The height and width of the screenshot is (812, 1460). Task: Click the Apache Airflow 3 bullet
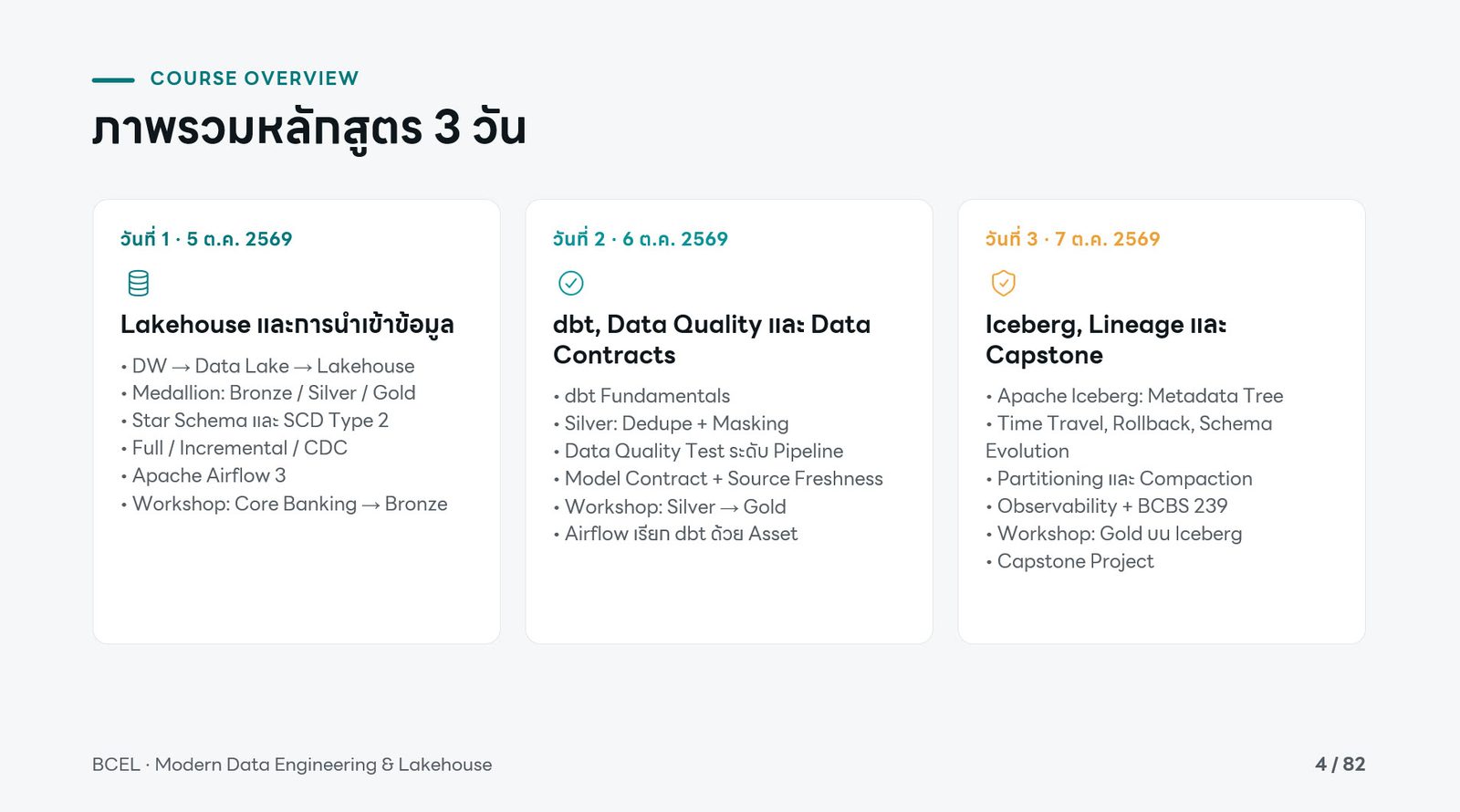click(203, 475)
